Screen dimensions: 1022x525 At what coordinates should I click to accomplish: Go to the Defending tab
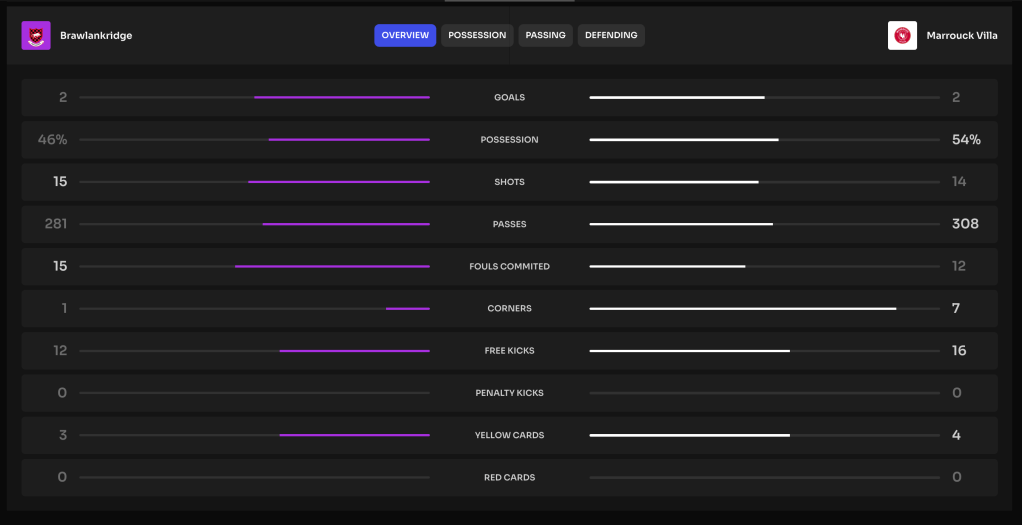(x=611, y=36)
